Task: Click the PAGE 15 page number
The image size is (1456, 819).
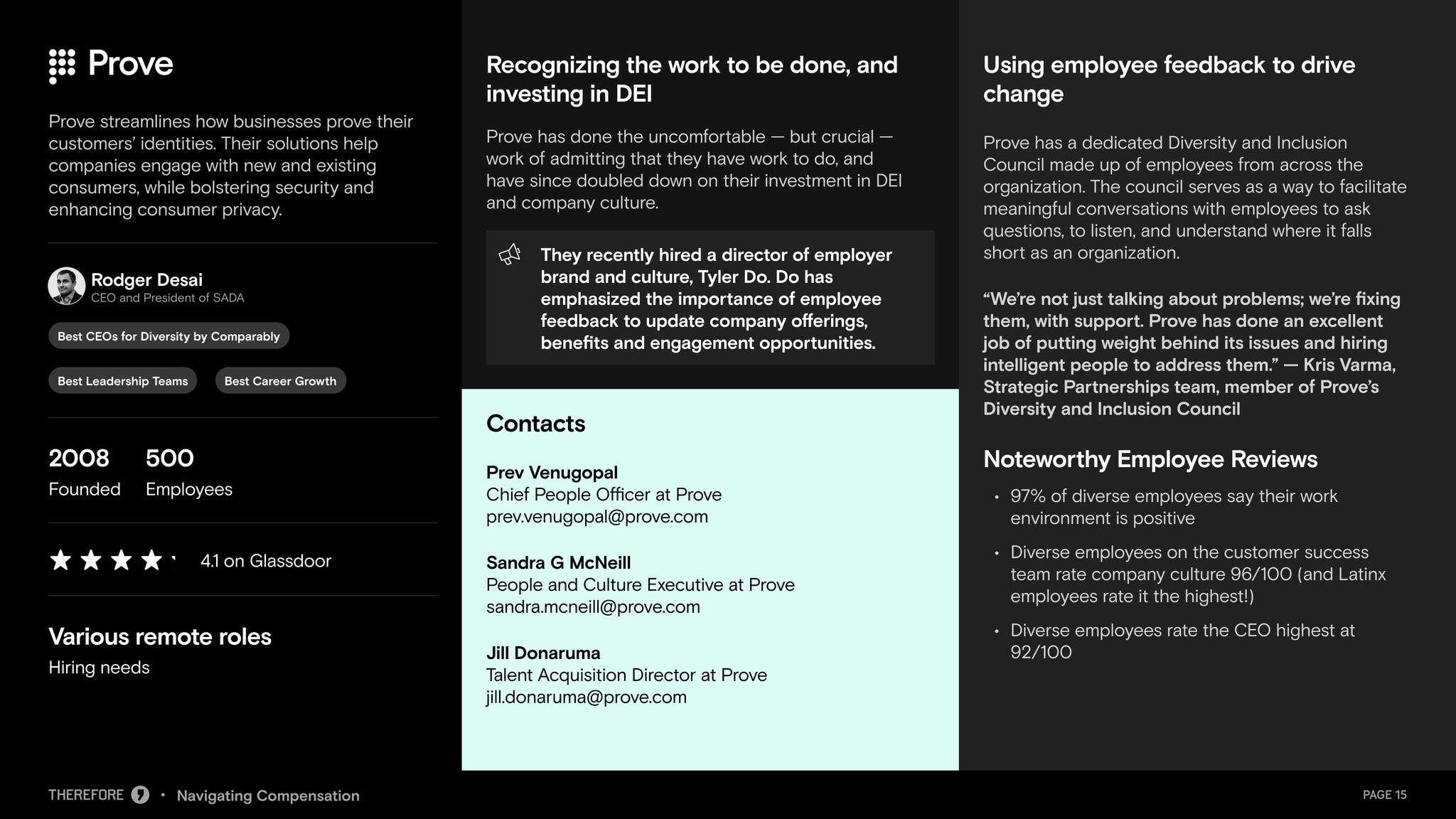Action: pos(1384,795)
